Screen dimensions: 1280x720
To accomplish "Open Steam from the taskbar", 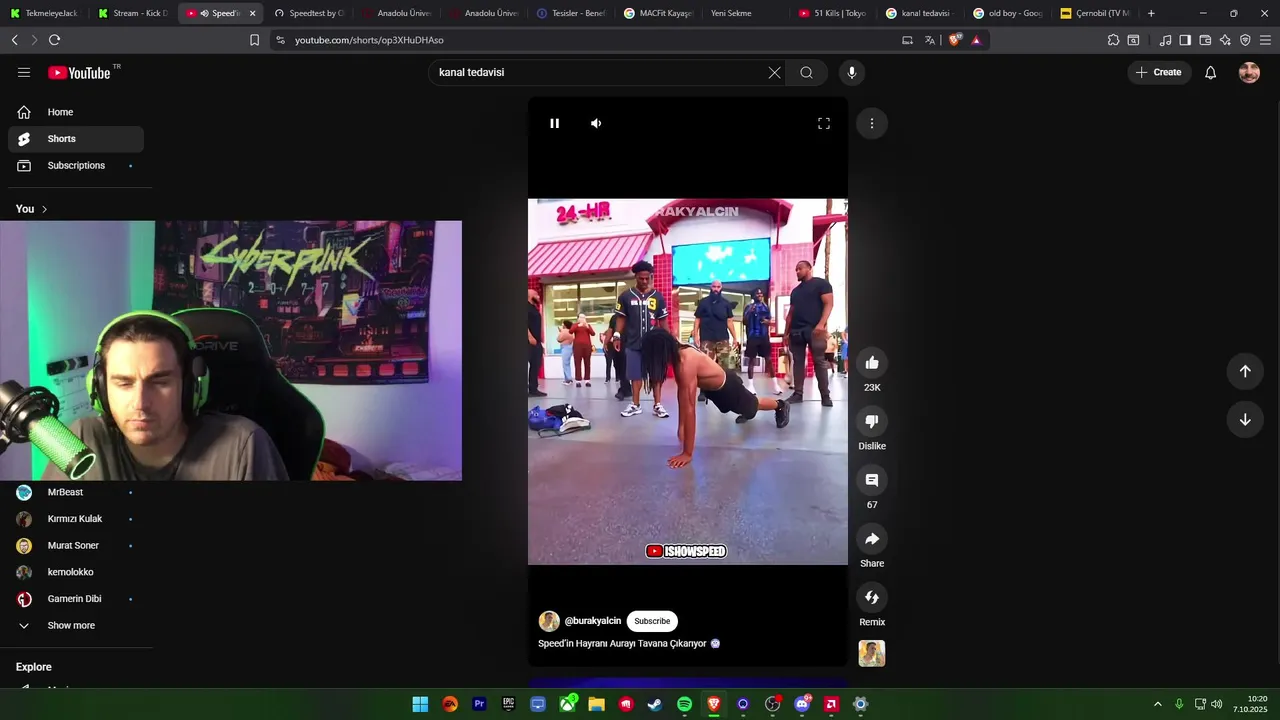I will [x=655, y=704].
